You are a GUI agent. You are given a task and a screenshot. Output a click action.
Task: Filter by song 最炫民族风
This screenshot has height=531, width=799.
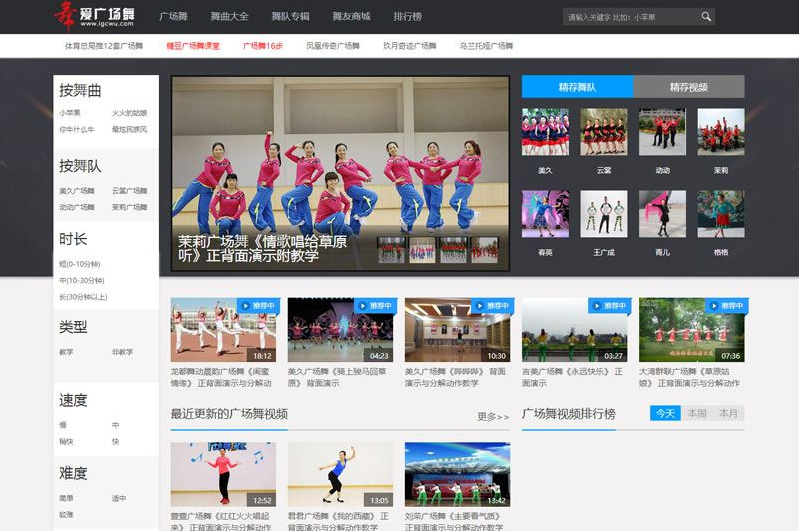coord(129,129)
